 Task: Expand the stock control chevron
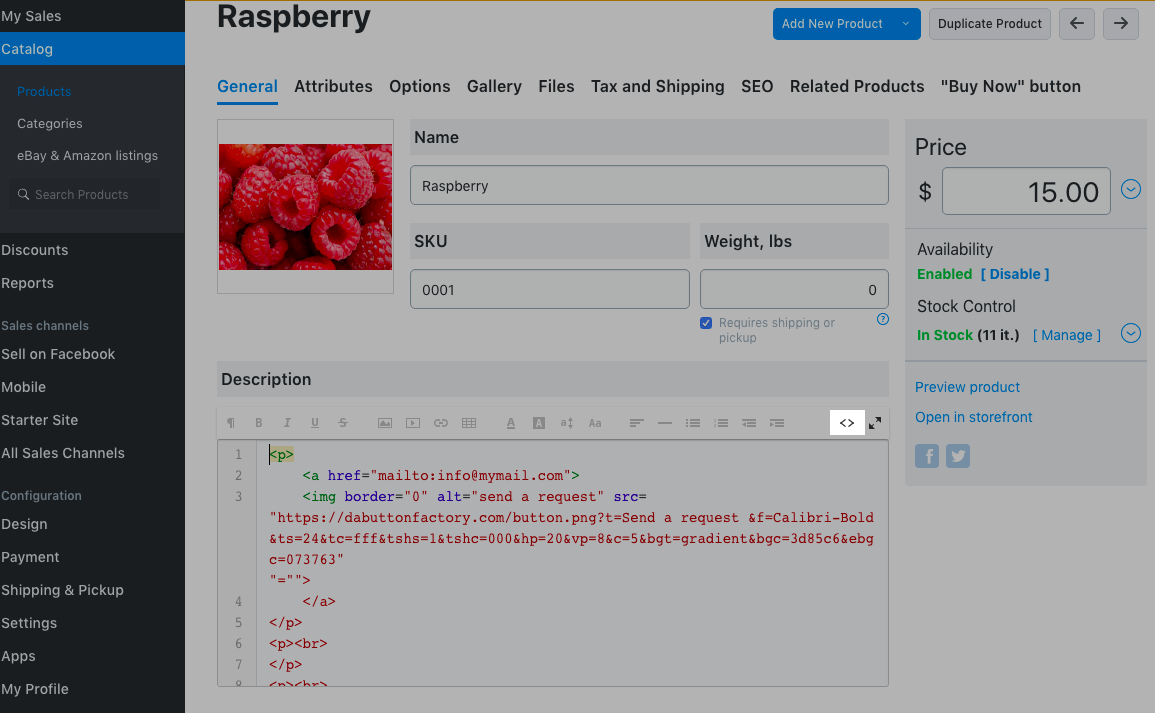(x=1131, y=333)
